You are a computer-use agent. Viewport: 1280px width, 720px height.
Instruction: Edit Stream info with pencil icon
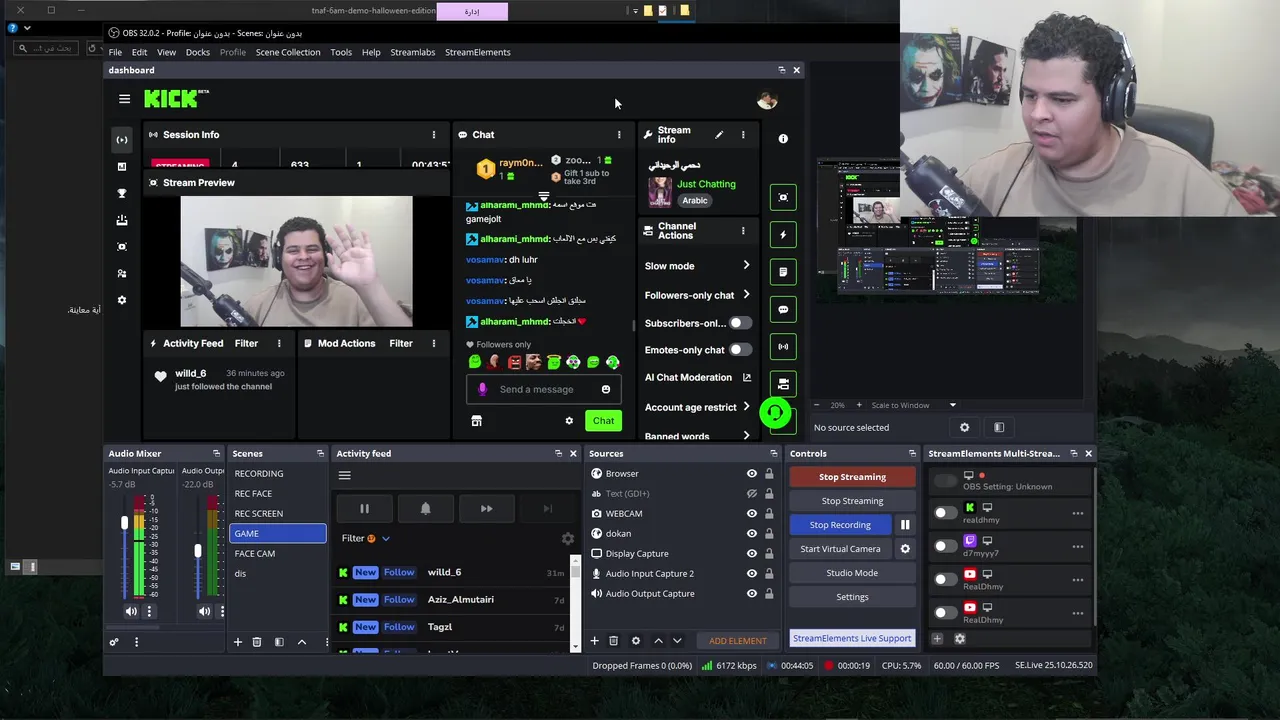coord(718,134)
